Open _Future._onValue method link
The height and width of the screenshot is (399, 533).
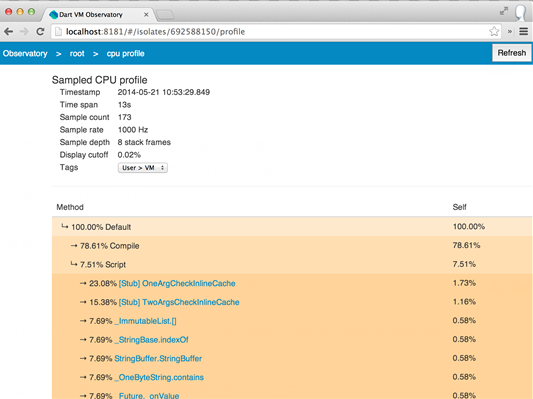pyautogui.click(x=147, y=396)
